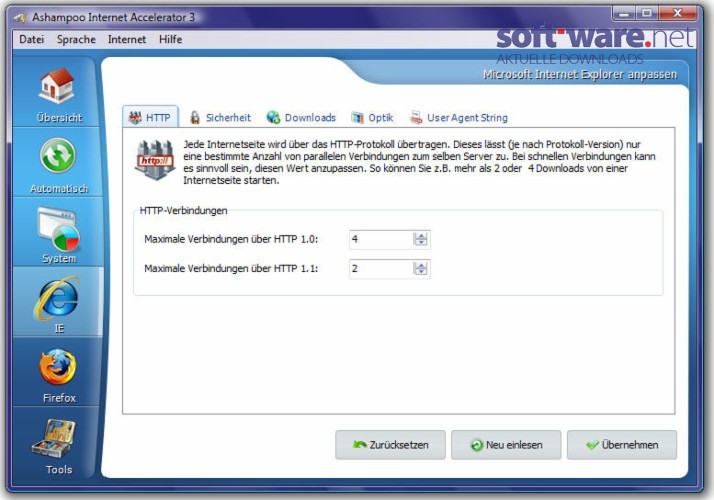Viewport: 714px width, 500px height.
Task: Click the Zurücksetzen button
Action: point(390,445)
